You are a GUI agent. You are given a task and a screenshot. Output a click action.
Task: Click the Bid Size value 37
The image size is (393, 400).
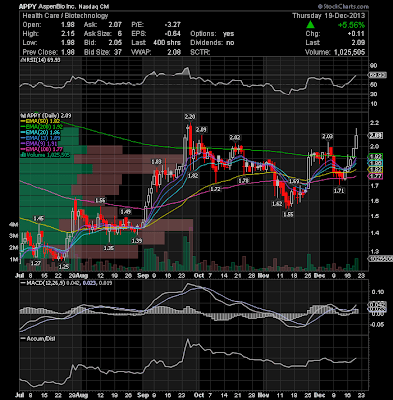[118, 52]
